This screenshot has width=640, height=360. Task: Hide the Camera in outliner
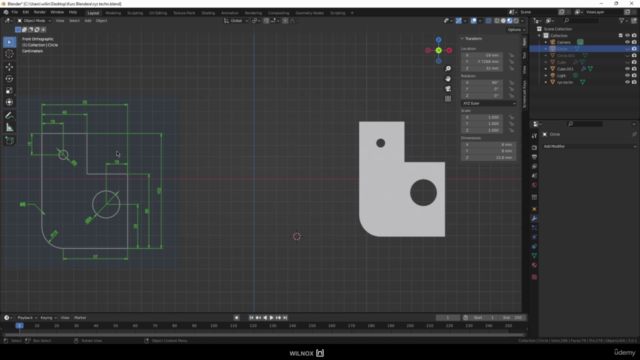pyautogui.click(x=627, y=42)
